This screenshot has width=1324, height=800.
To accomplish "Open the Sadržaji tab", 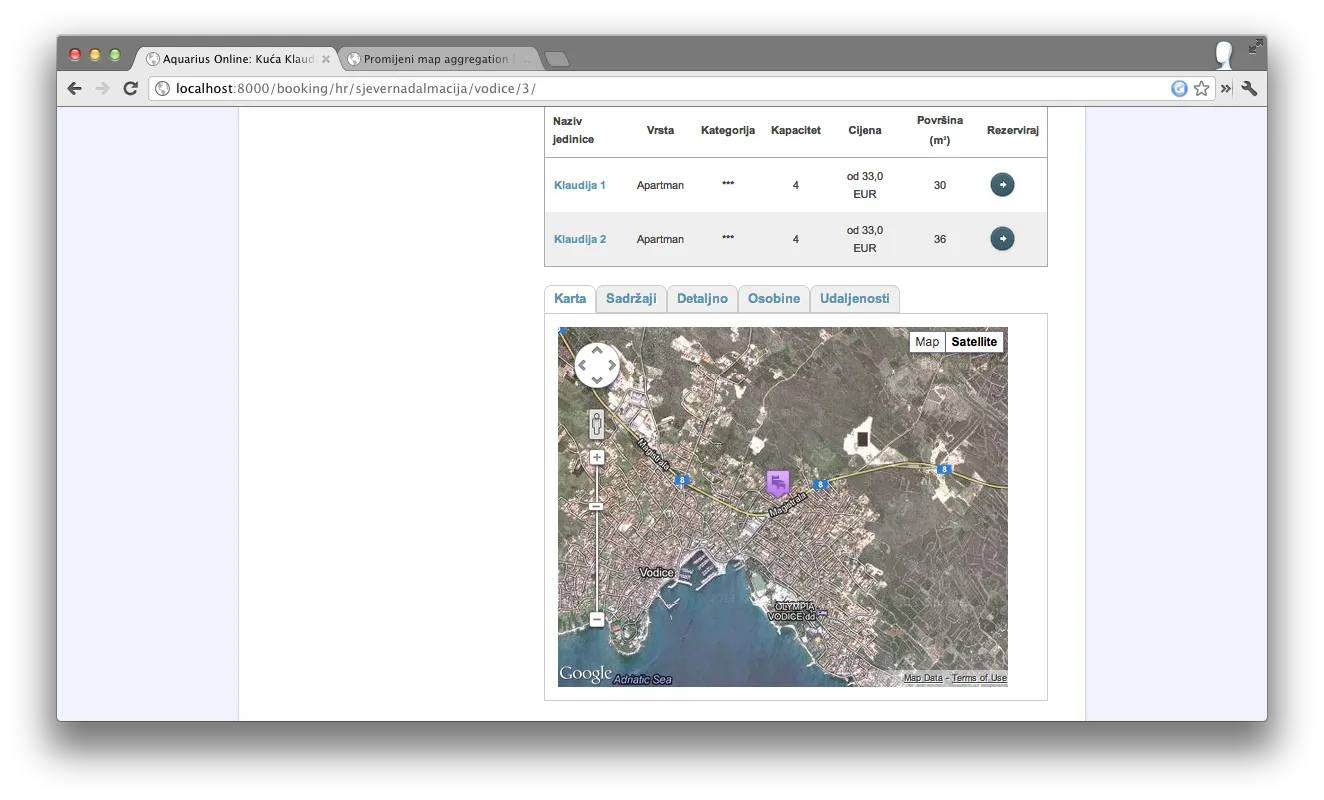I will pyautogui.click(x=631, y=299).
